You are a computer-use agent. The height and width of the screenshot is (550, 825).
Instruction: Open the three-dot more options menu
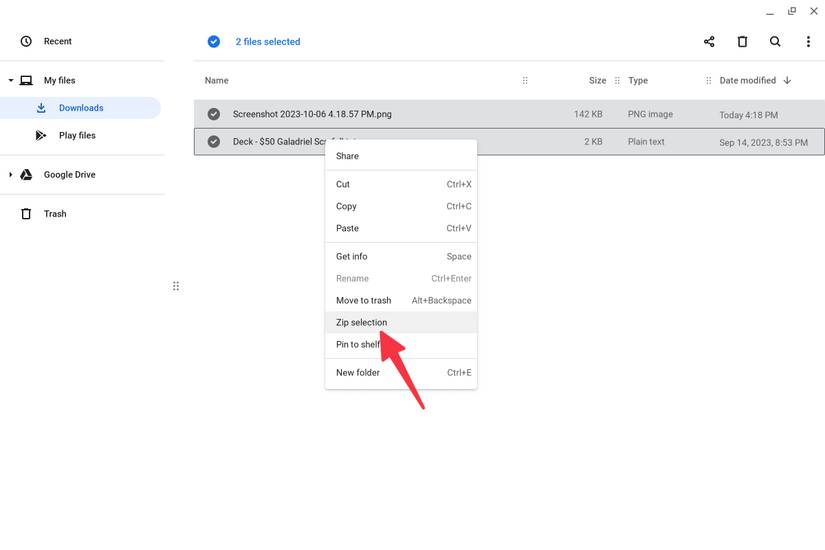(808, 42)
